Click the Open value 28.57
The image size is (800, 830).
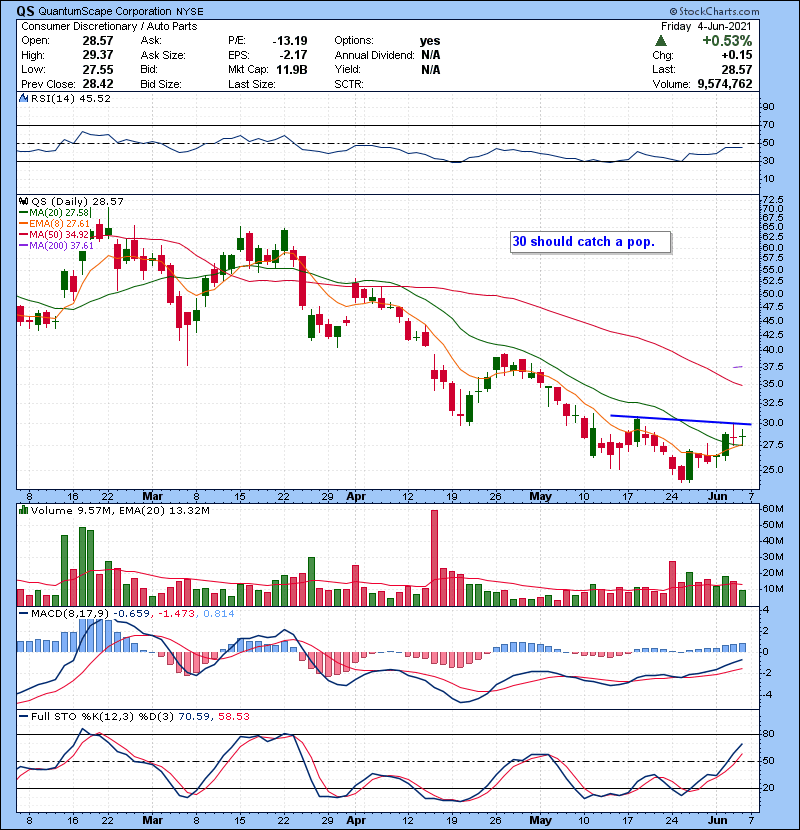coord(97,41)
